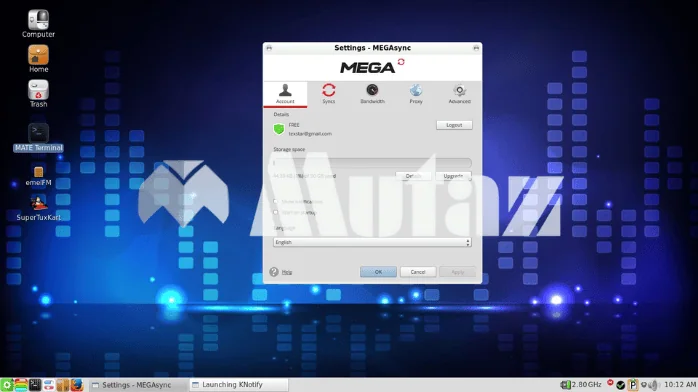Select the Trash desktop icon
The width and height of the screenshot is (698, 392).
38,94
